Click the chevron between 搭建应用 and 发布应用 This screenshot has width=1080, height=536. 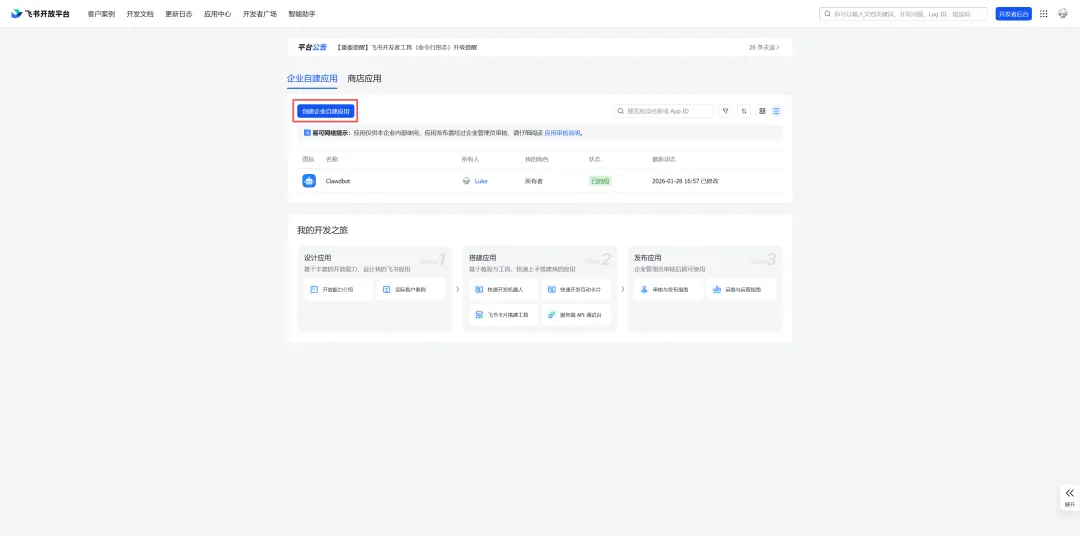(623, 289)
